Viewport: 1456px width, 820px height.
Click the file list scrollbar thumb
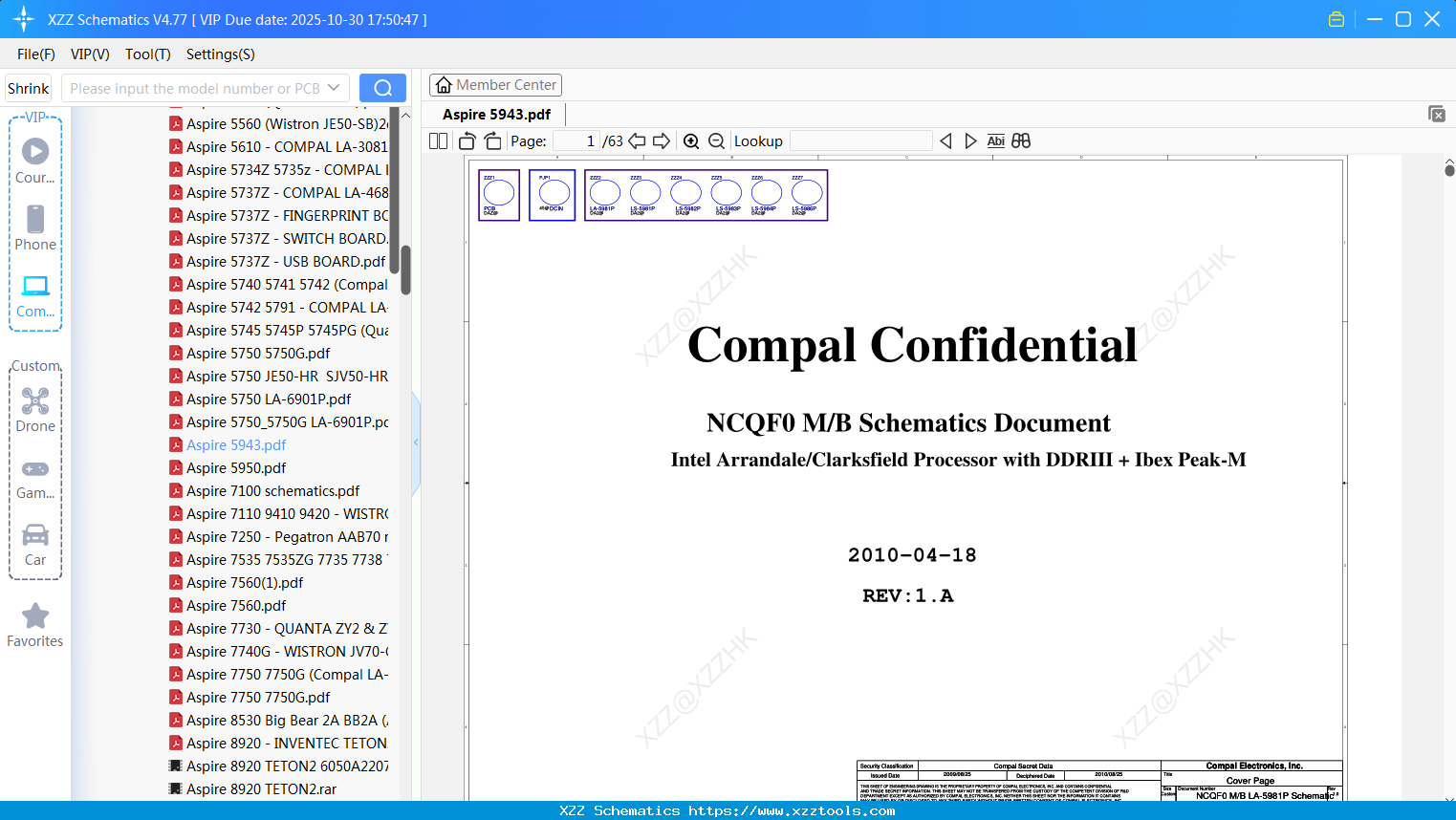(x=405, y=270)
